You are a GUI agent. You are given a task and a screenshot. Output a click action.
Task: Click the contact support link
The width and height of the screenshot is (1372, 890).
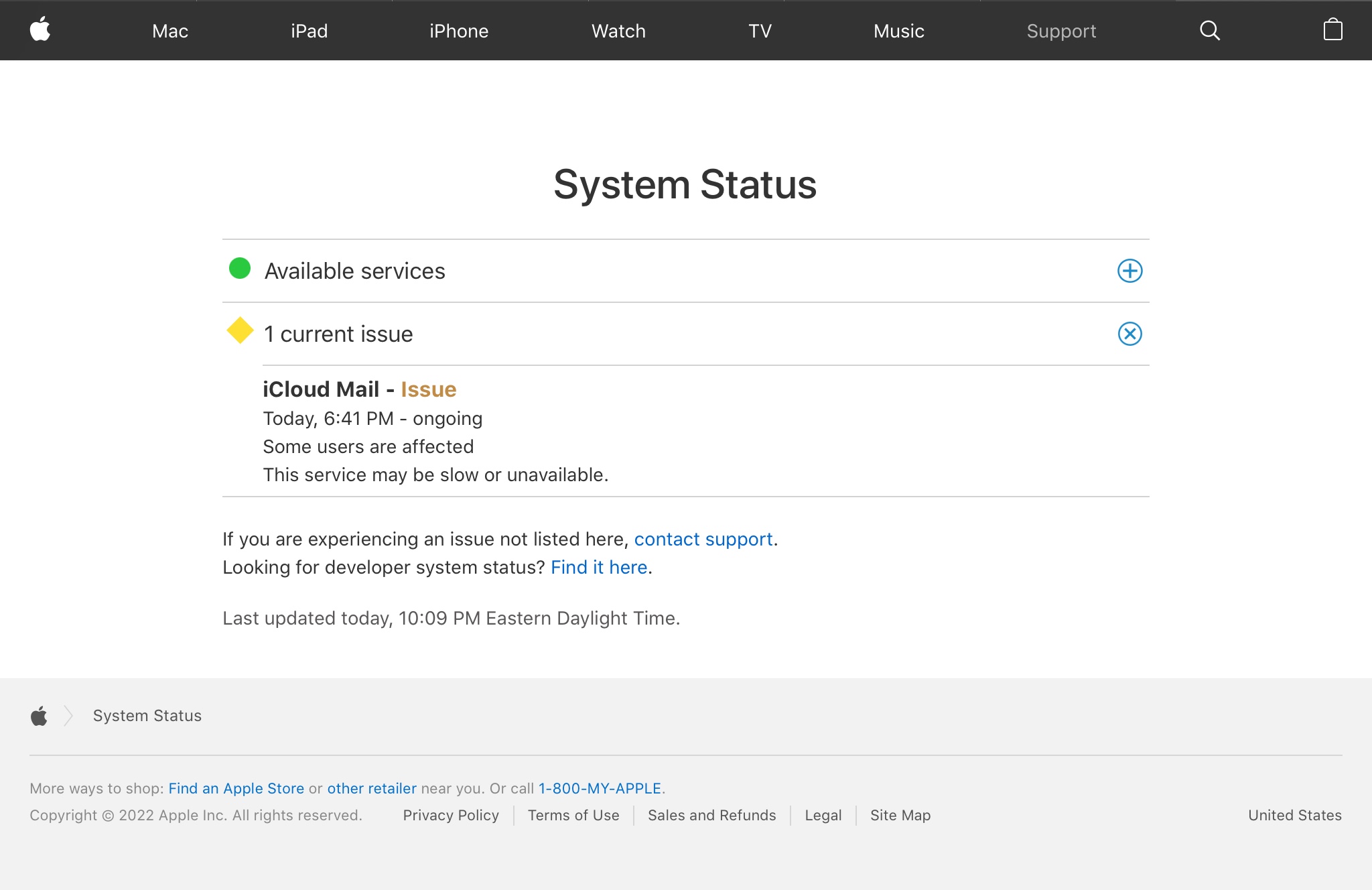coord(703,539)
